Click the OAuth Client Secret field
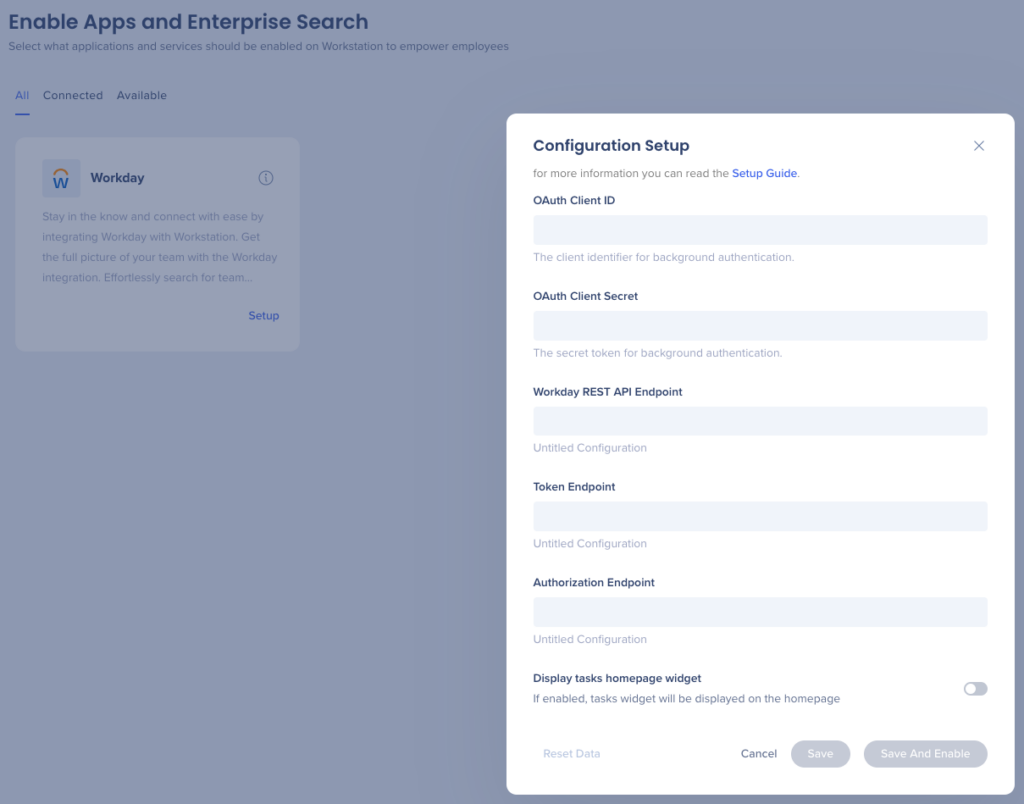This screenshot has width=1024, height=804. point(760,325)
